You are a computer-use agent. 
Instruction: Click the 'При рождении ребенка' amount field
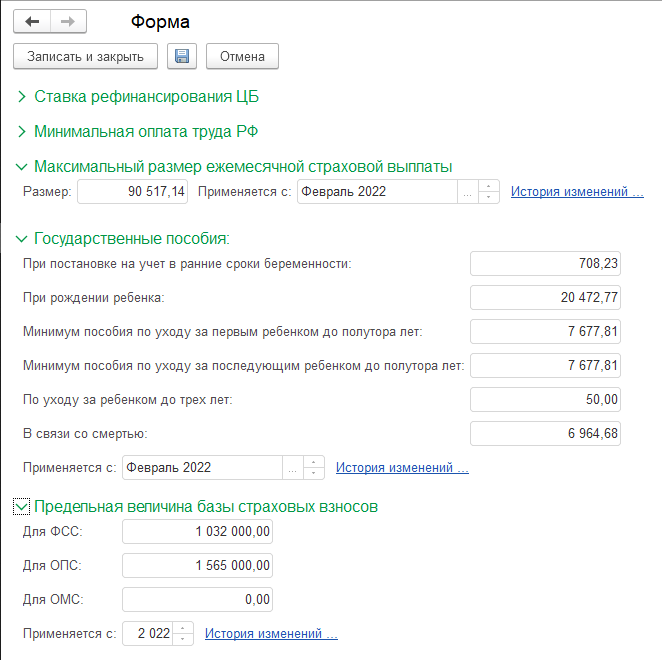[x=545, y=298]
